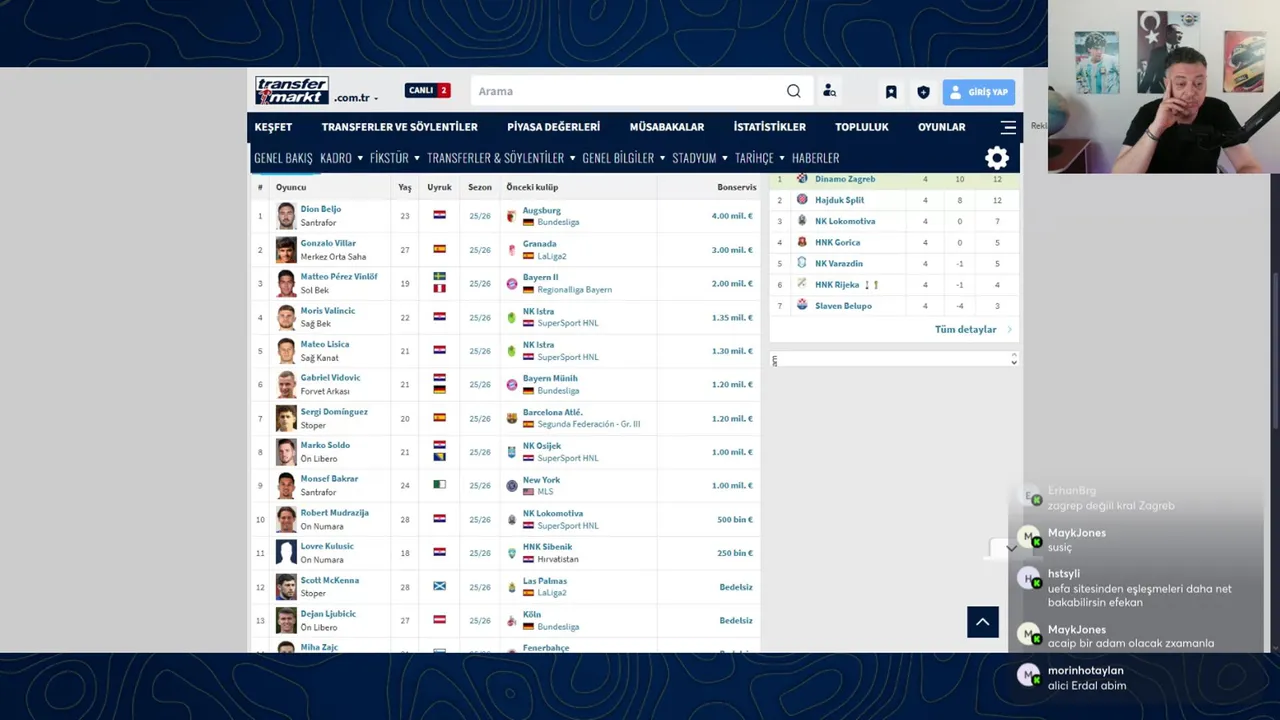Click Bayern Münih club link
The width and height of the screenshot is (1280, 720).
tap(550, 378)
